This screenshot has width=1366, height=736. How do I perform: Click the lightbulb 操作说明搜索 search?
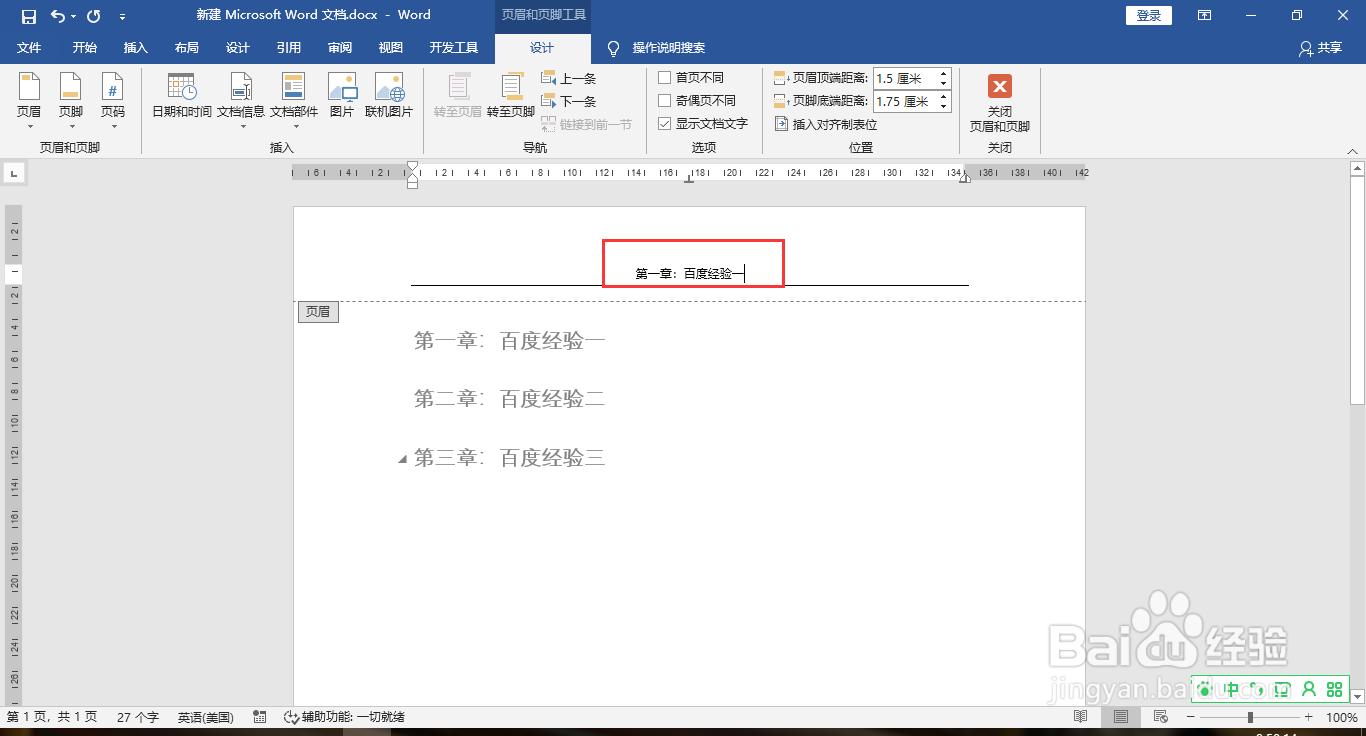coord(657,48)
